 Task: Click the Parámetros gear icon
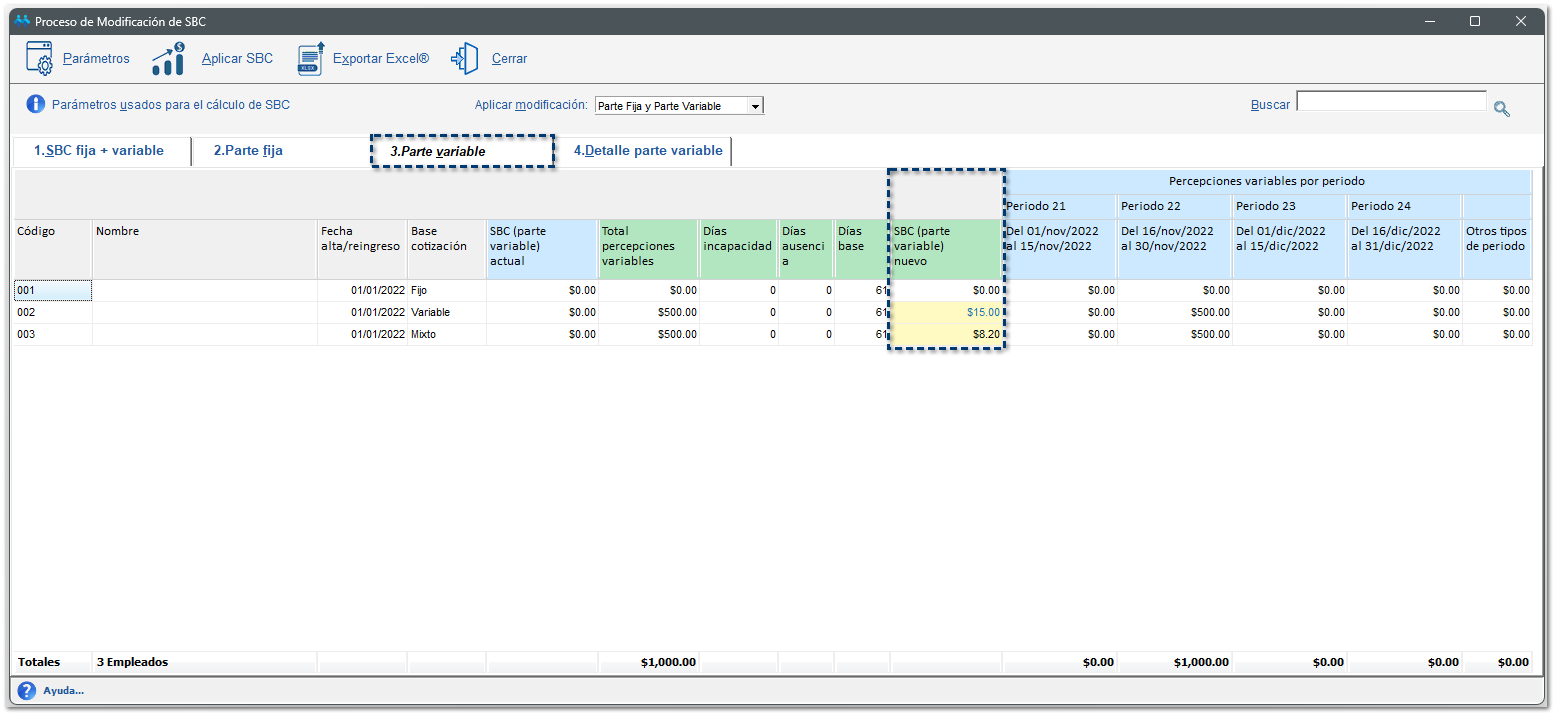(x=39, y=59)
